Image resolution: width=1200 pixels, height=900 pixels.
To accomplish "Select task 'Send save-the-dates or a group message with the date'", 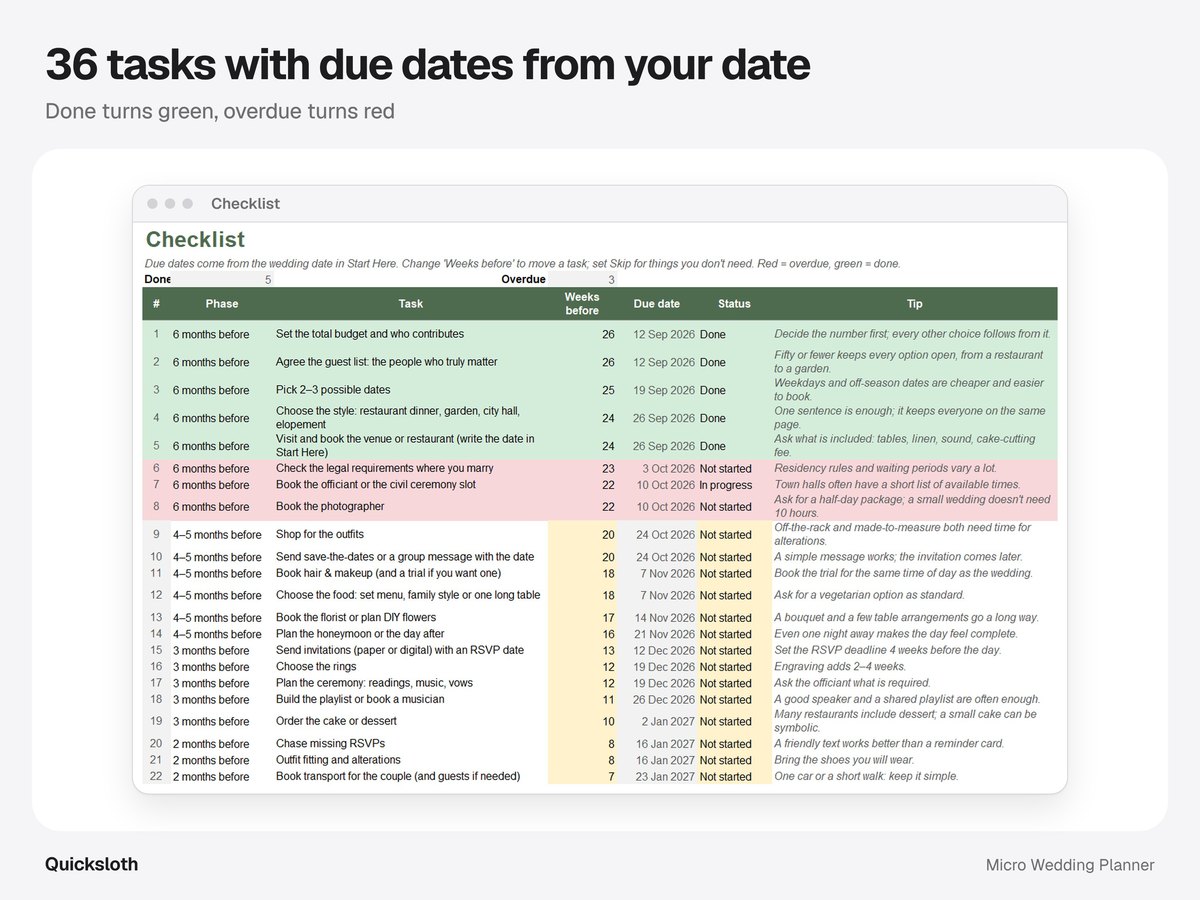I will [405, 557].
